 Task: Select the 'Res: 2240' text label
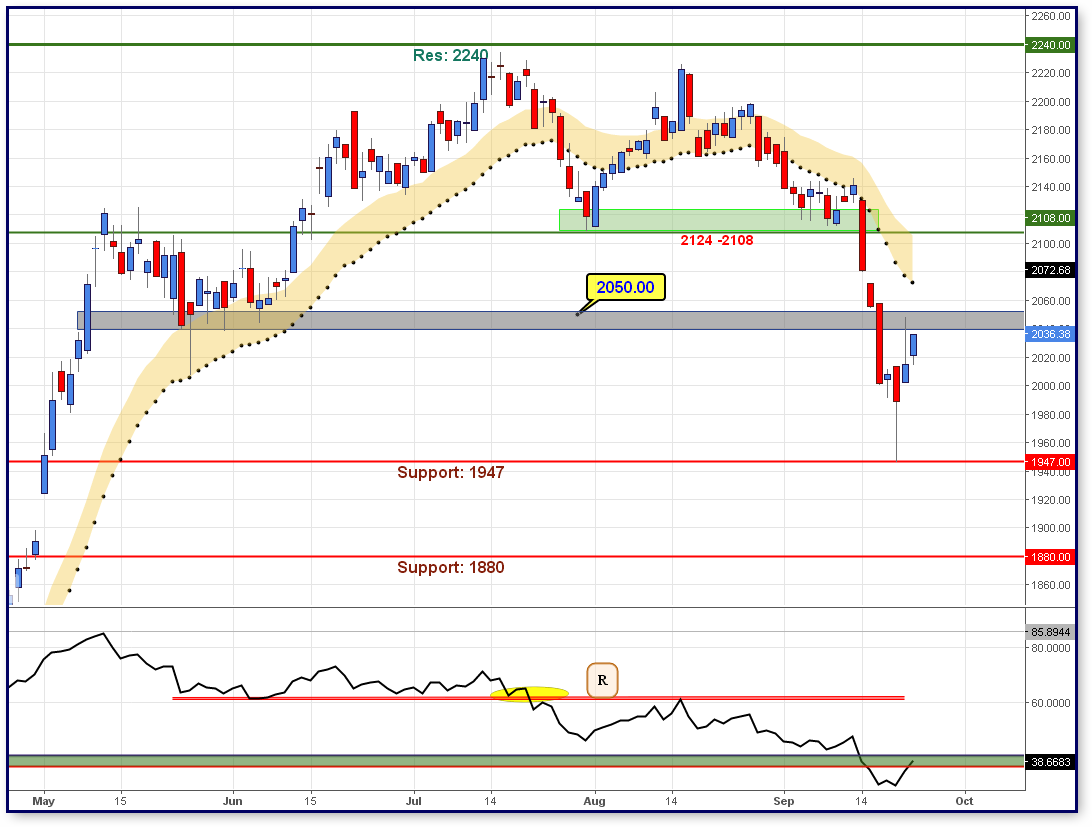tap(450, 56)
